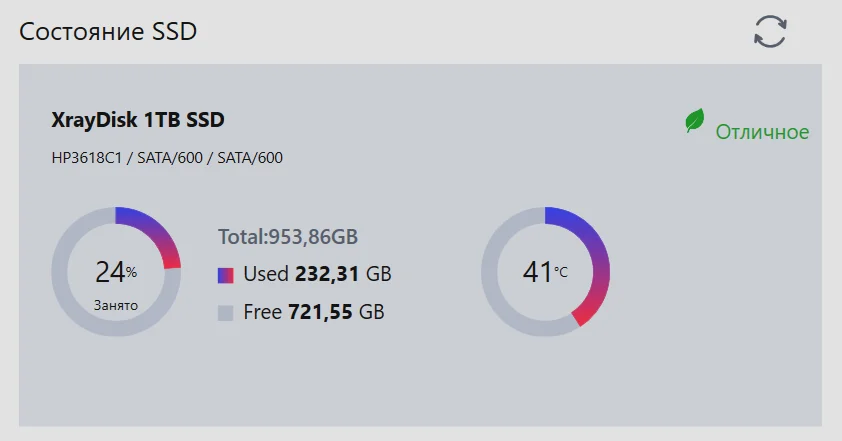The width and height of the screenshot is (842, 441).
Task: Click the Free 721,55 GB value
Action: (x=314, y=312)
